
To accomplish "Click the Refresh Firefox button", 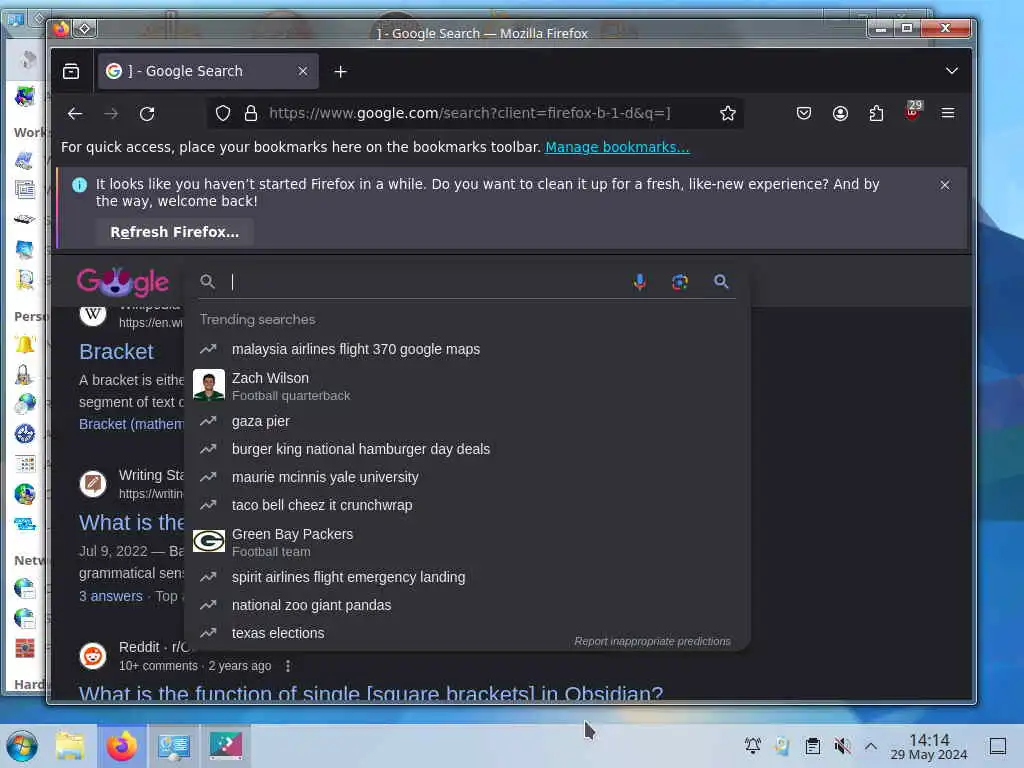I will pos(174,232).
